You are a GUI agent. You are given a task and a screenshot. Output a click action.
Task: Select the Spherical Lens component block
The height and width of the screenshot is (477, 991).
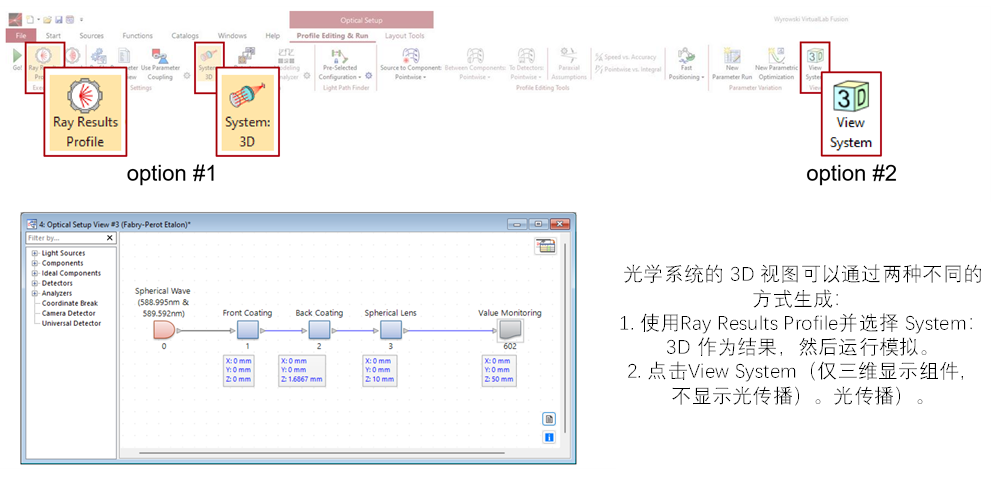click(391, 330)
